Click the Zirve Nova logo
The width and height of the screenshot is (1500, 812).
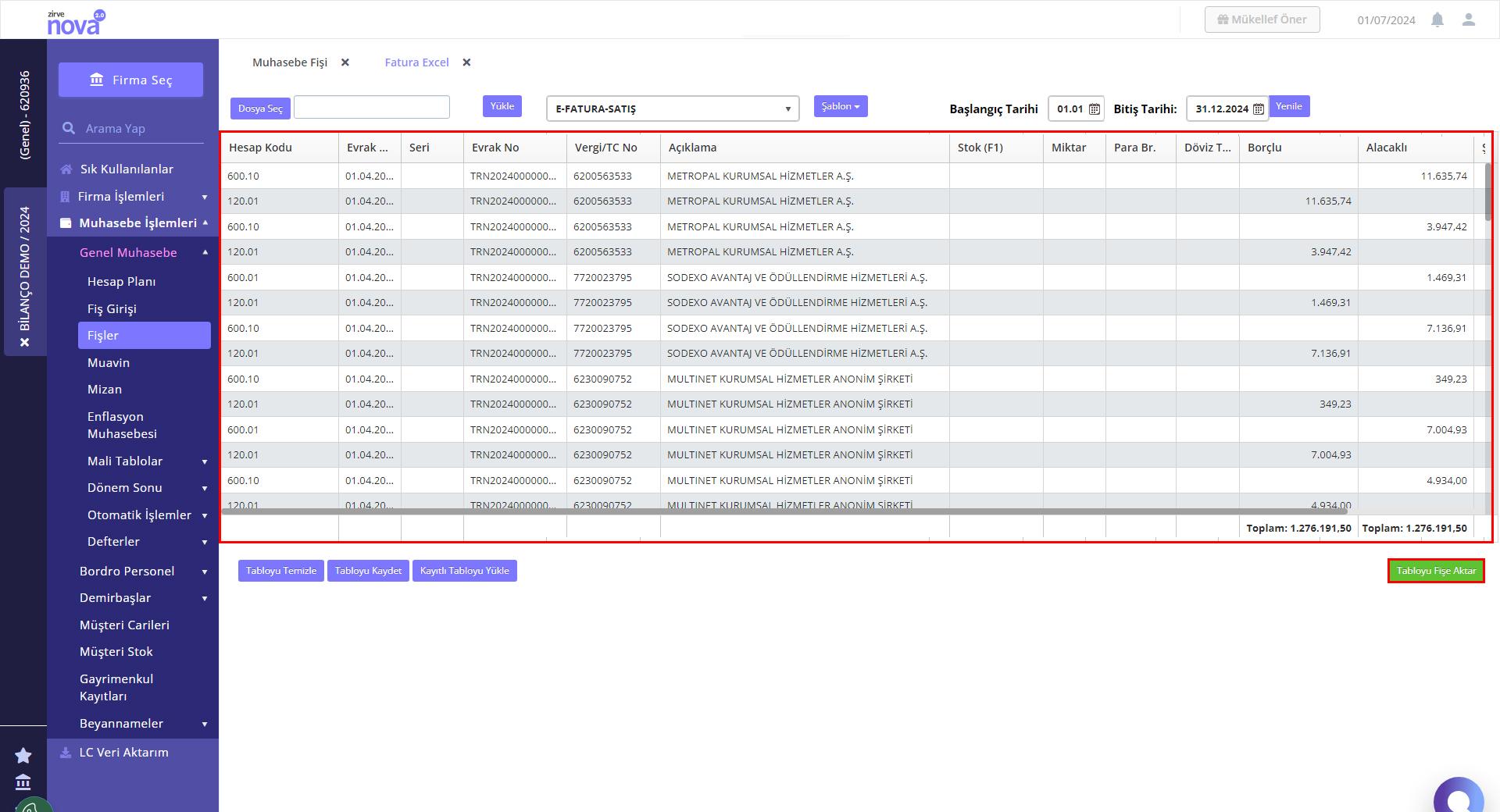[x=76, y=22]
